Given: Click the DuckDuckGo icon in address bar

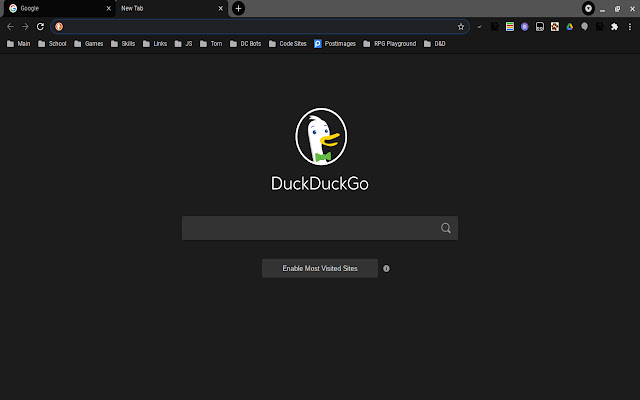Looking at the screenshot, I should [59, 27].
